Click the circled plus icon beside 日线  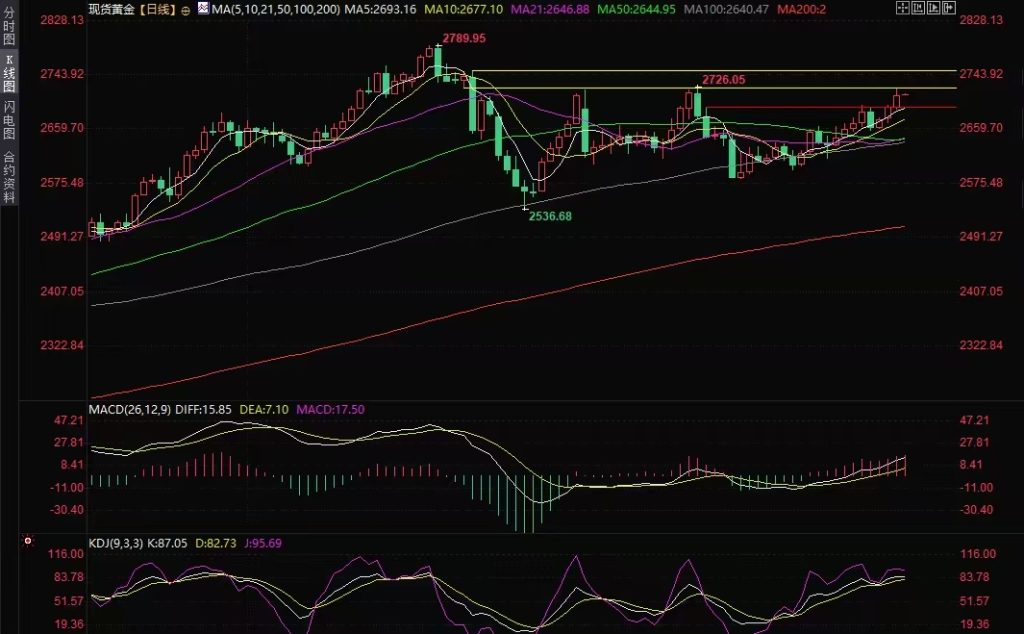point(186,10)
